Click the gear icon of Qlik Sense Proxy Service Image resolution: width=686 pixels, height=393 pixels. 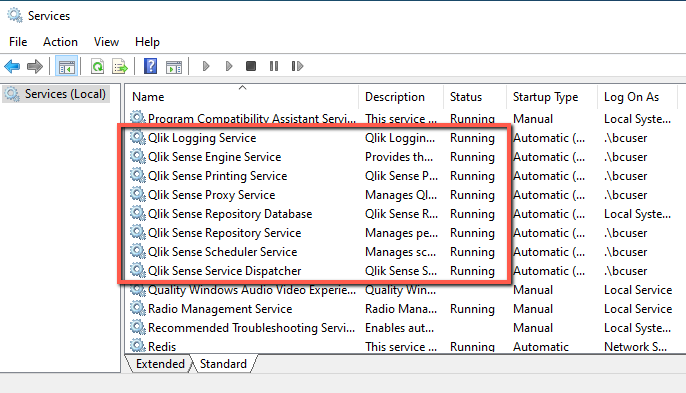pos(137,194)
